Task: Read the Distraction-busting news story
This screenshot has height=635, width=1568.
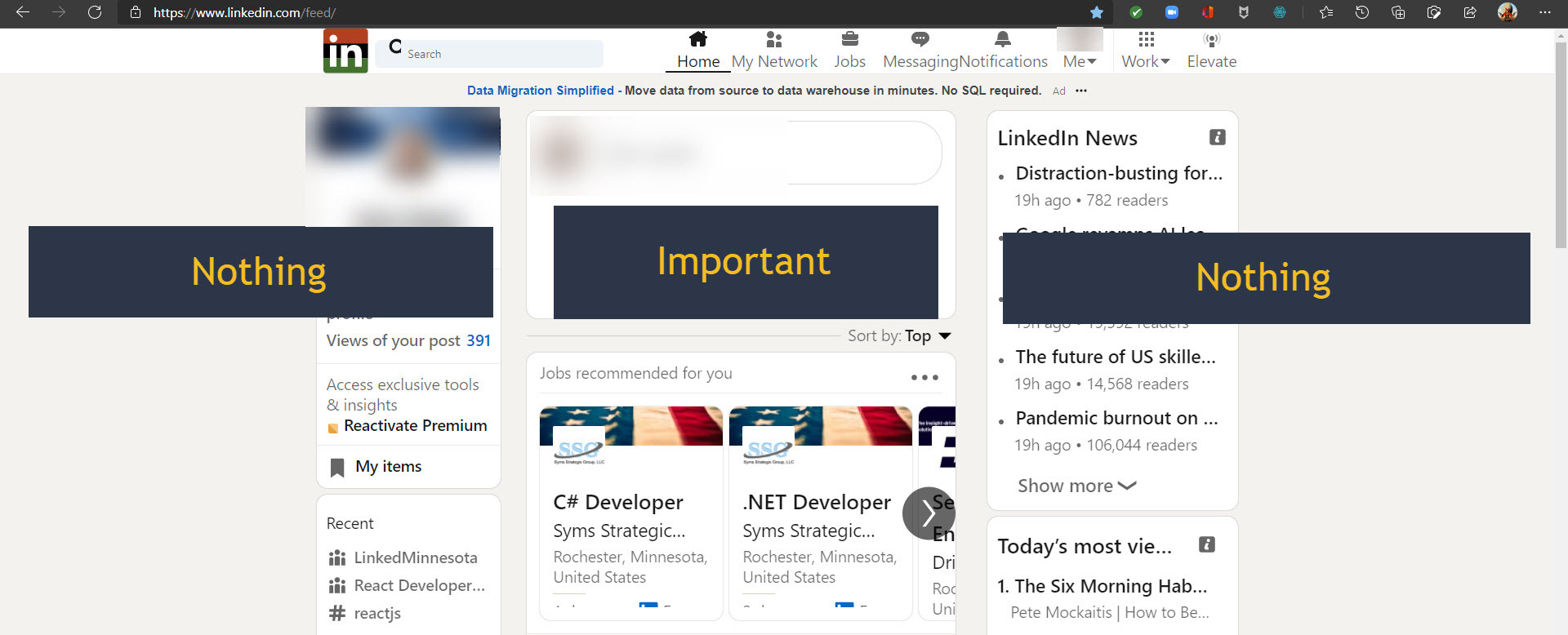Action: click(1119, 173)
